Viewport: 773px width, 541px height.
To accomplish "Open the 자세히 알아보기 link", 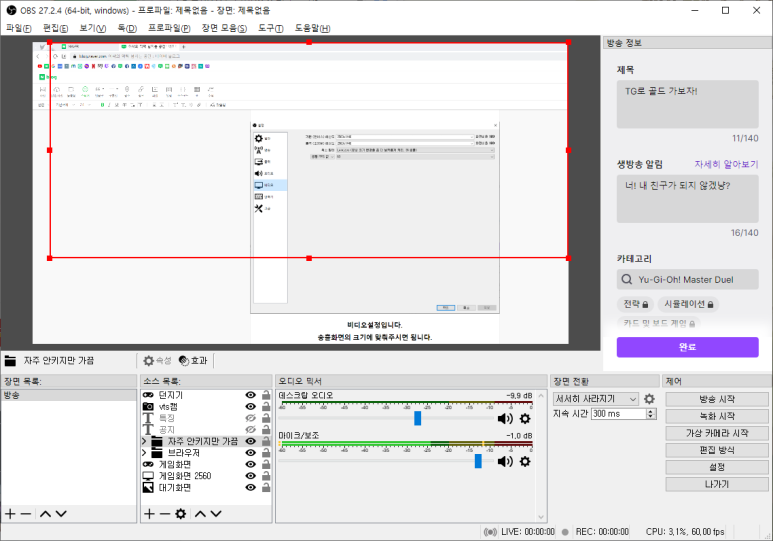I will point(726,164).
